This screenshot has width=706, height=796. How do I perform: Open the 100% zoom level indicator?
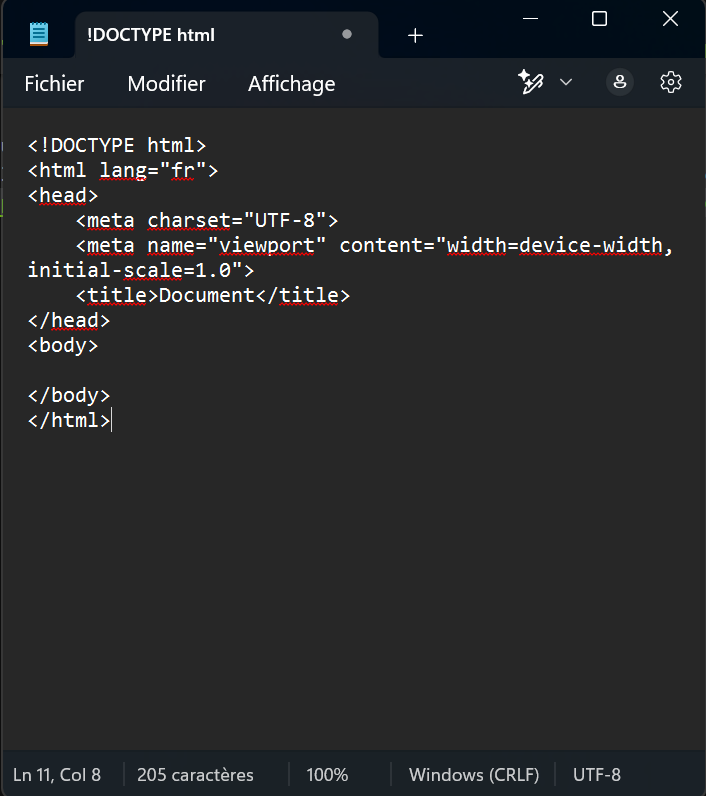point(327,775)
